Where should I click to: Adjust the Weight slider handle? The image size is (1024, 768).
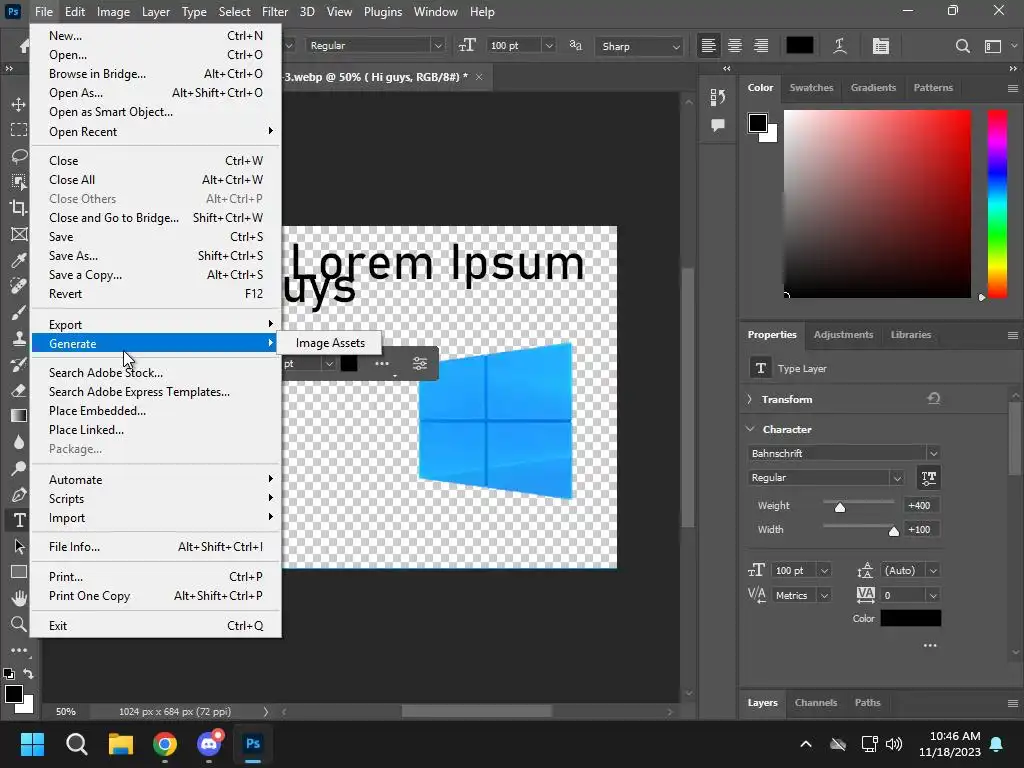click(x=840, y=507)
